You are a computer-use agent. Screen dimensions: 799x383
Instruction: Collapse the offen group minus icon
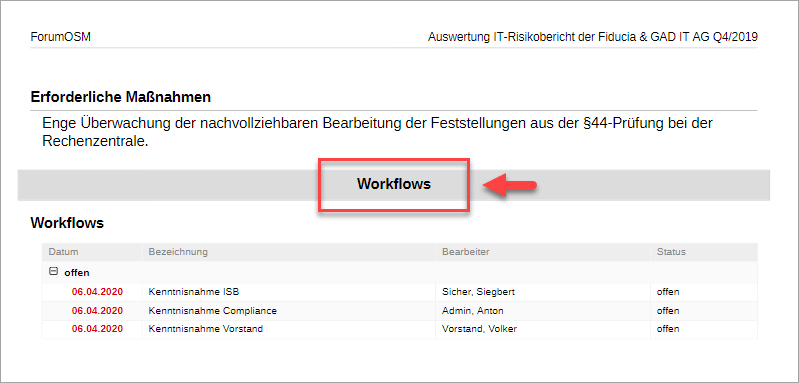pyautogui.click(x=53, y=272)
